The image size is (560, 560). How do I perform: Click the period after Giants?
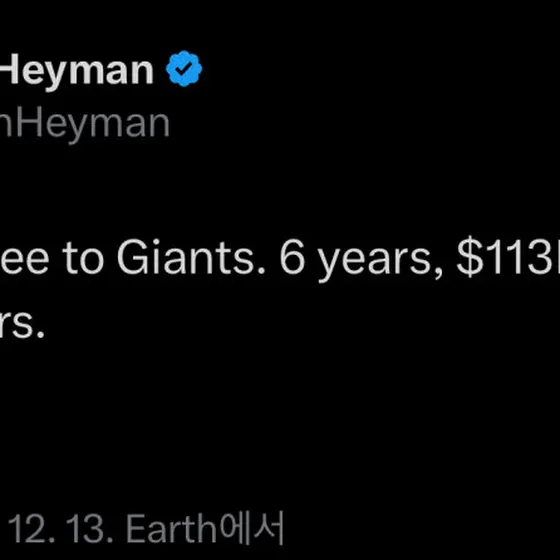click(261, 271)
